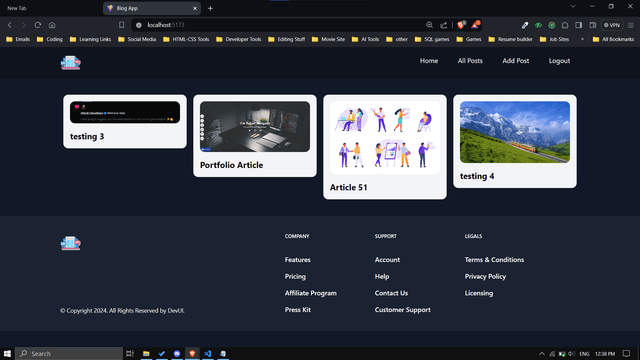
Task: Open the HTML-CSS Tools bookmark folder
Action: coord(186,39)
